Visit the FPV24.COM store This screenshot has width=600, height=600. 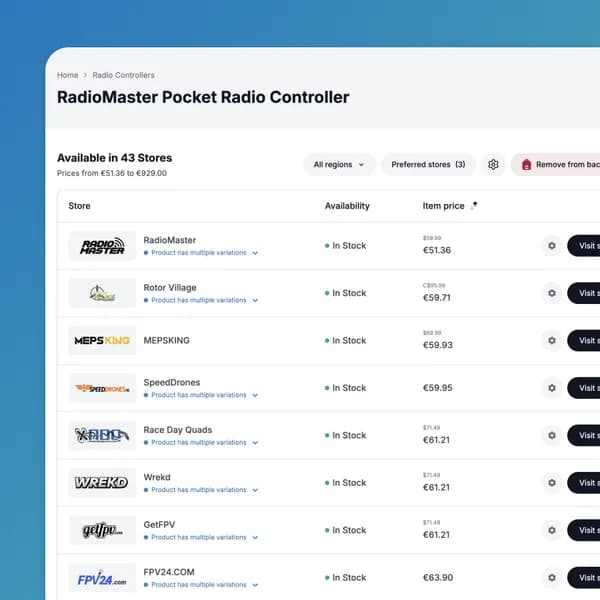pyautogui.click(x=584, y=578)
